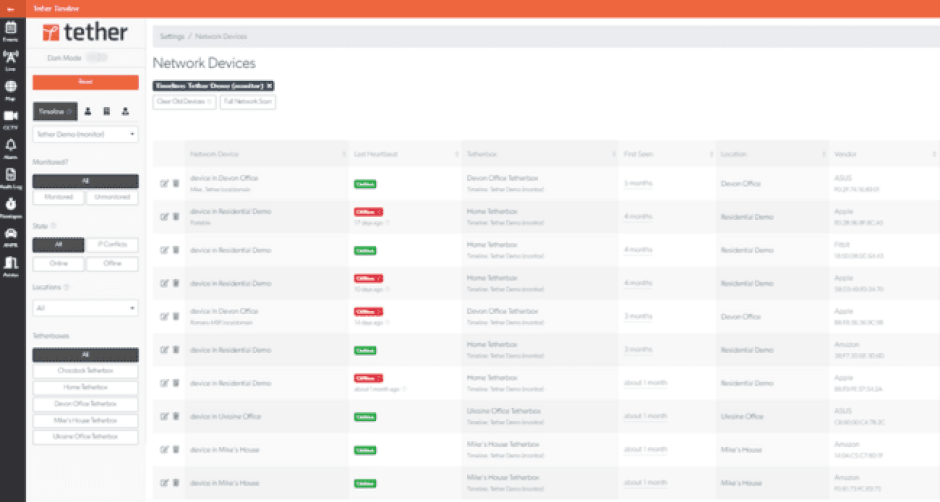Open the Live view icon

[x=10, y=60]
